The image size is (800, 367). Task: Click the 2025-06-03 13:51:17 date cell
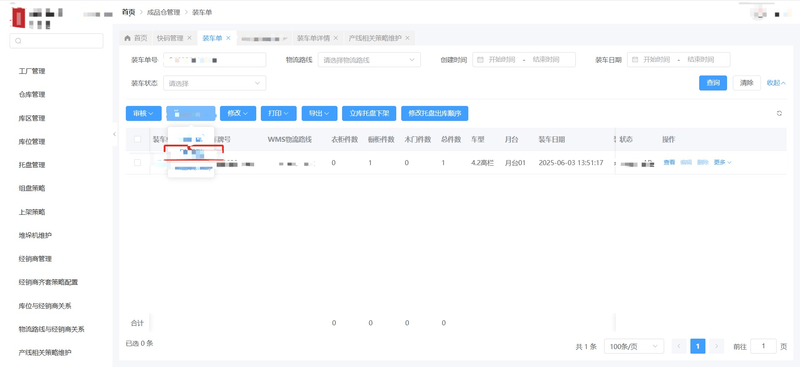pos(571,163)
